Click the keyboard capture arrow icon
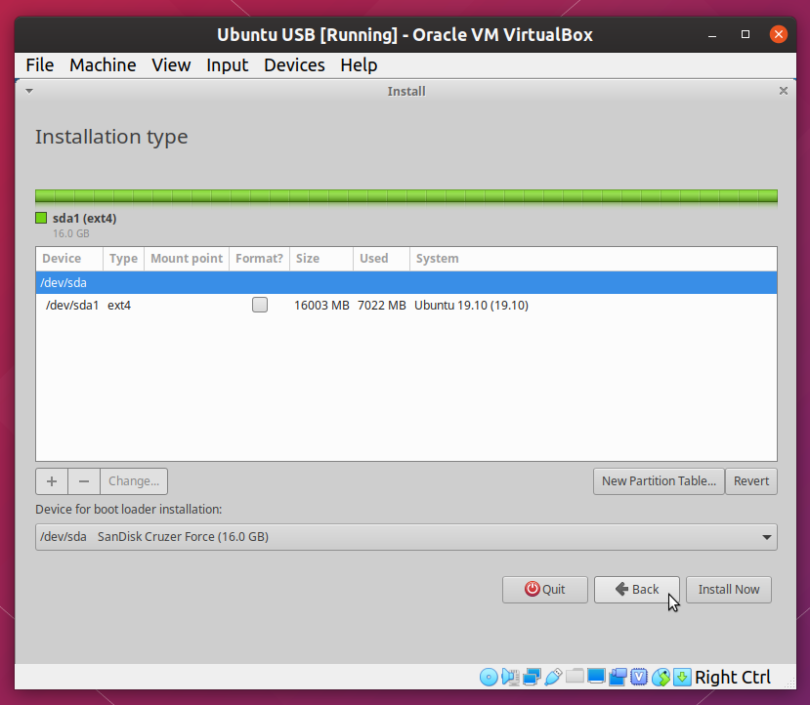The width and height of the screenshot is (810, 705). [x=682, y=677]
